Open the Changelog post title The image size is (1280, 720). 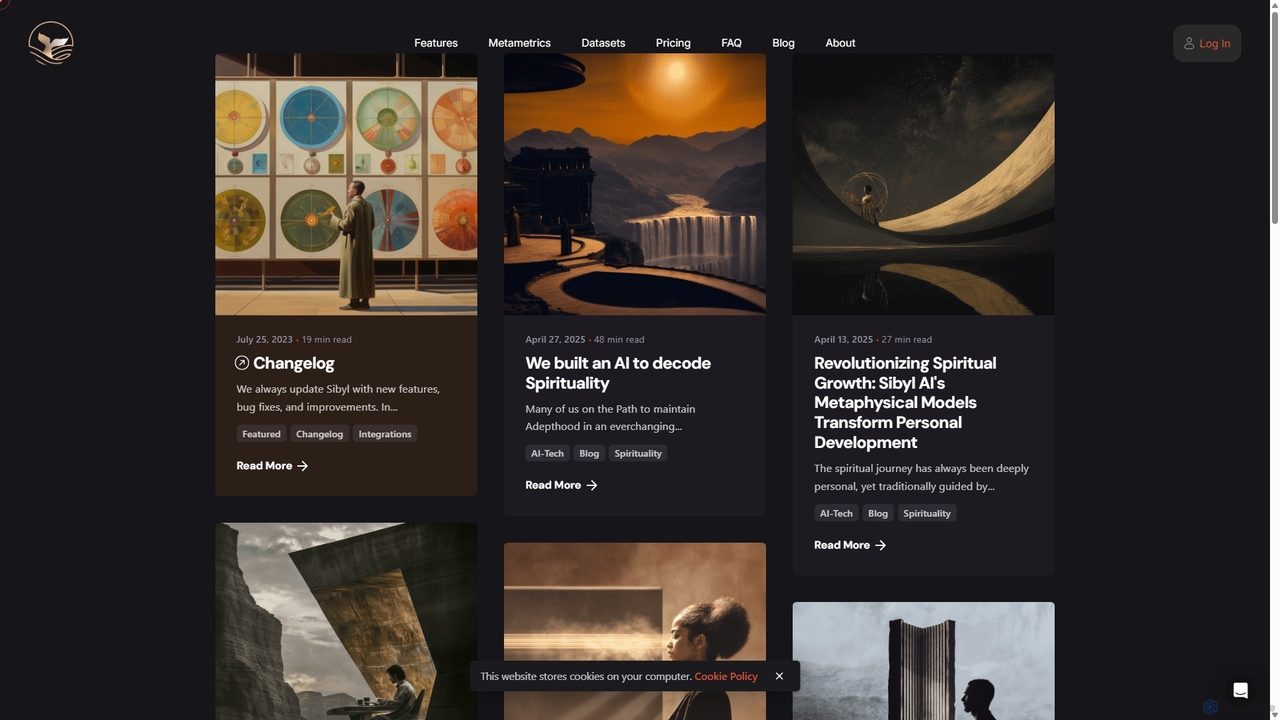tap(294, 363)
